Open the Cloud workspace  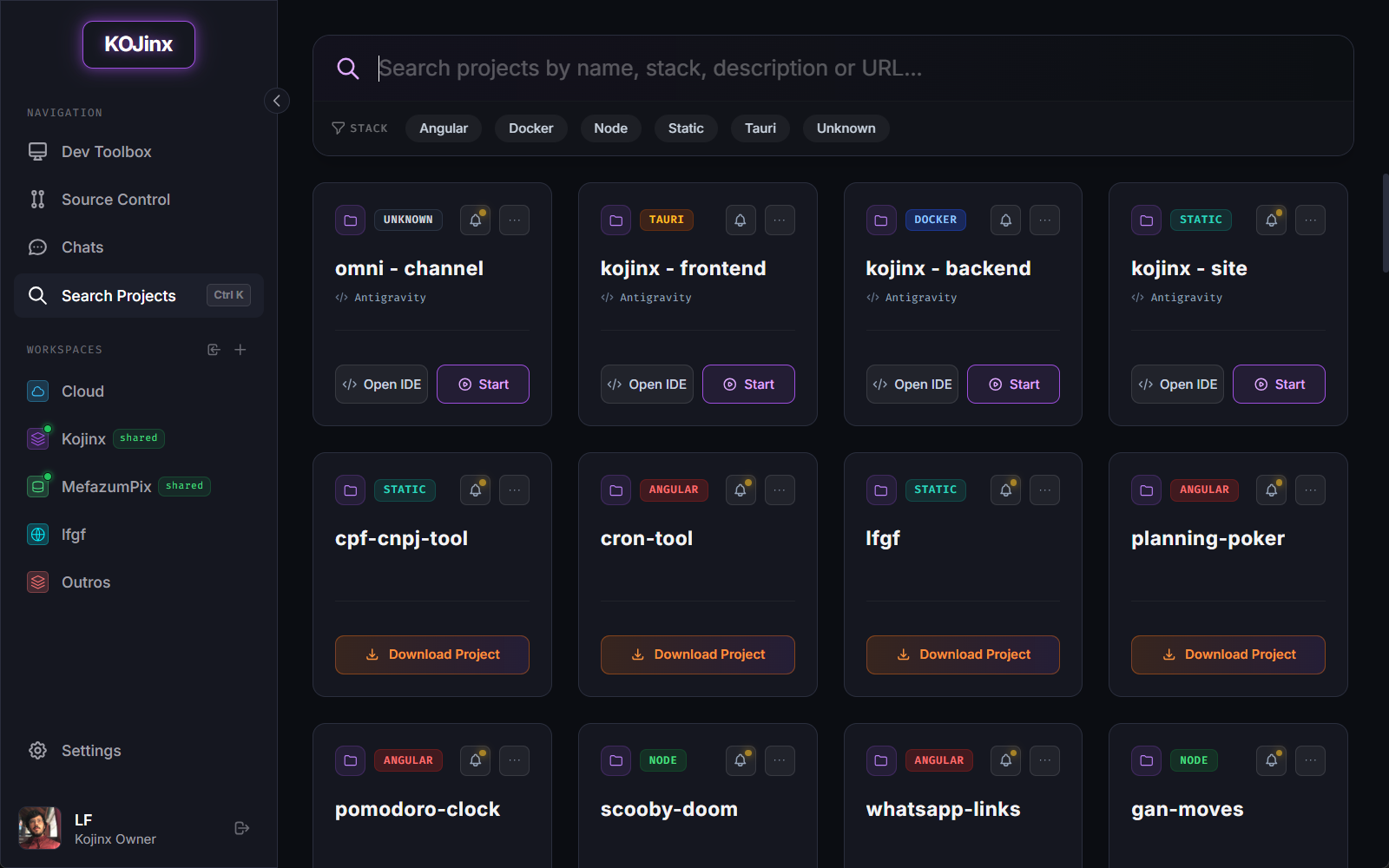point(139,391)
